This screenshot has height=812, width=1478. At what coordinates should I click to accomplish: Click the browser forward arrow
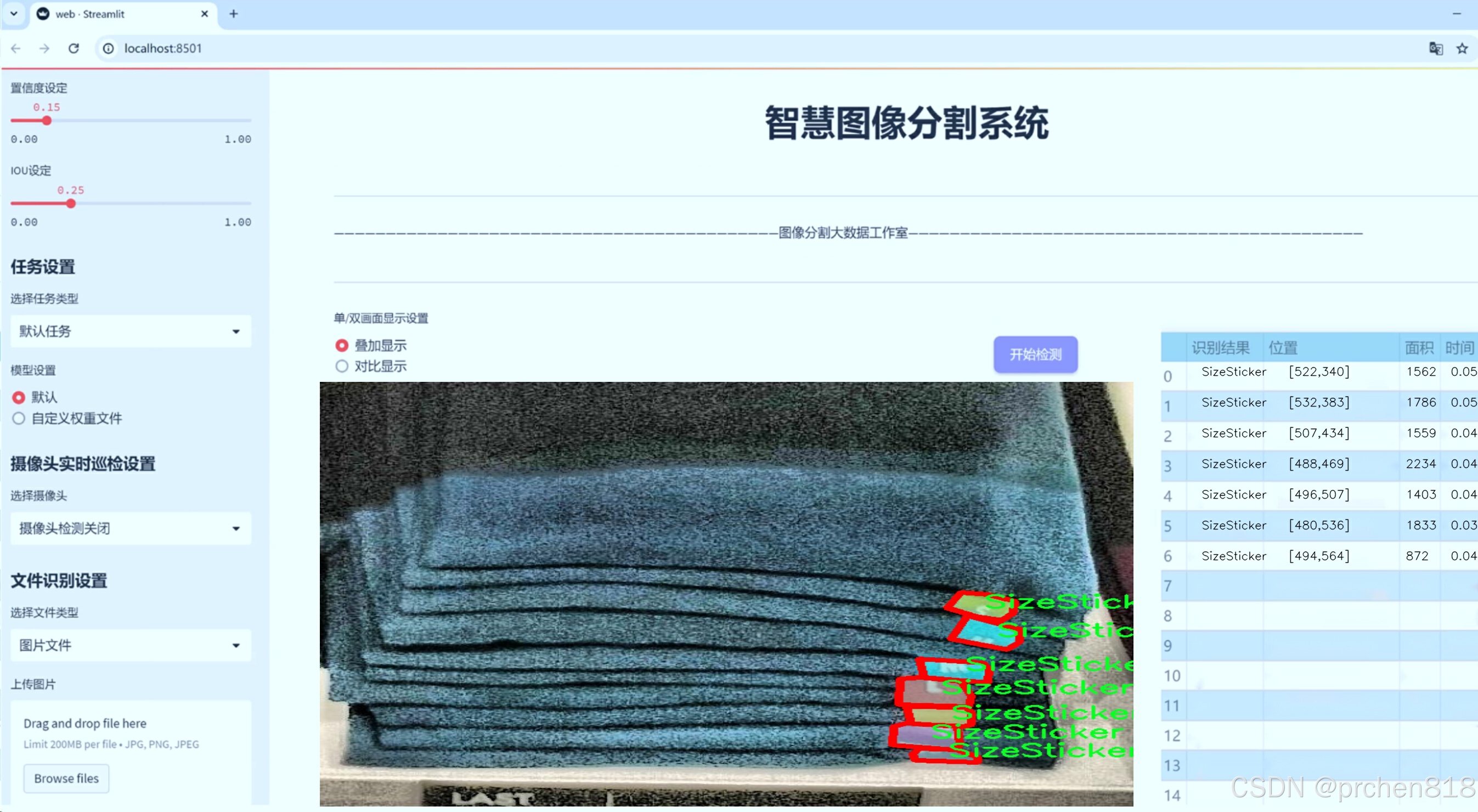point(44,48)
